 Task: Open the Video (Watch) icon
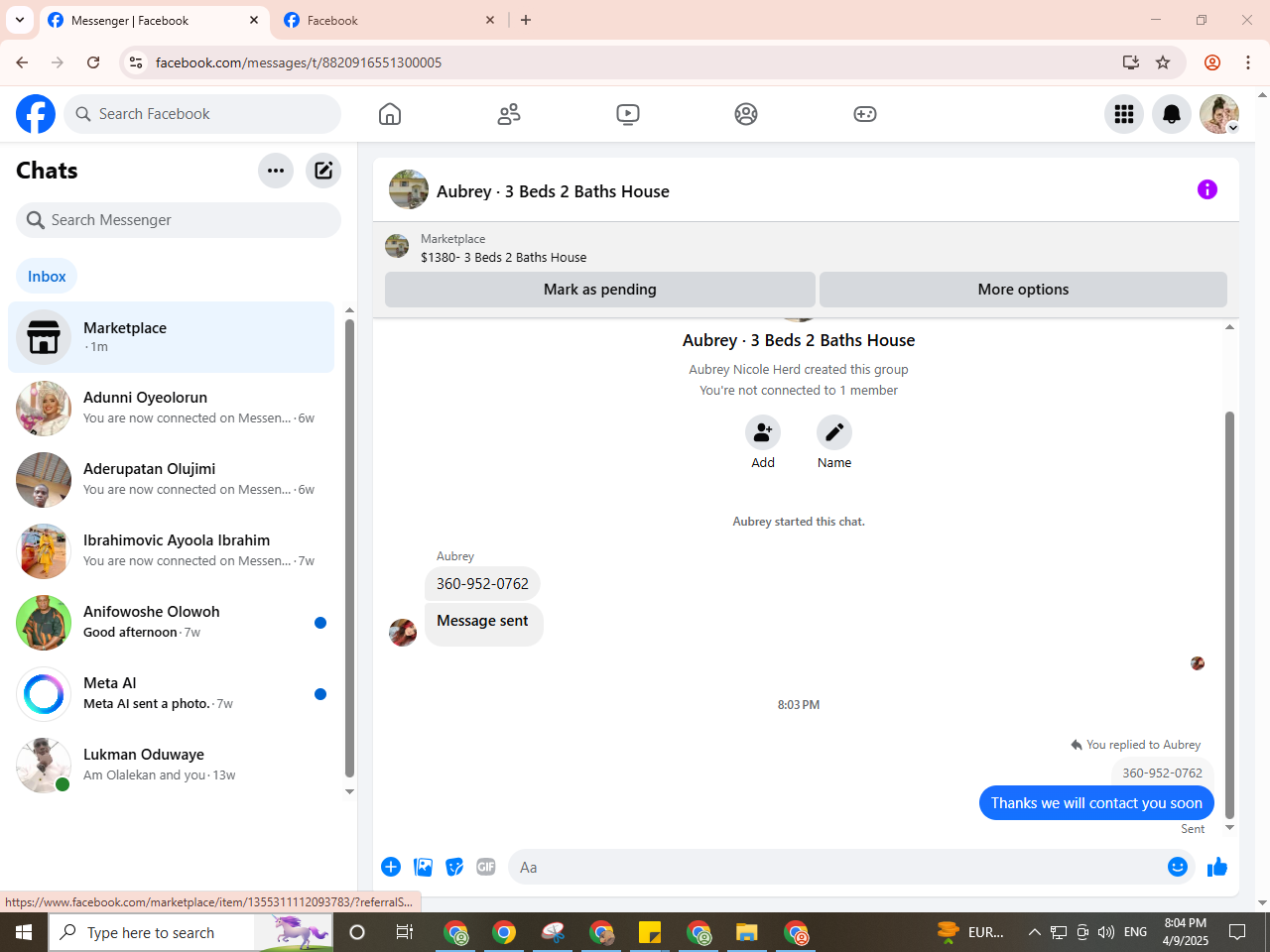(x=628, y=114)
